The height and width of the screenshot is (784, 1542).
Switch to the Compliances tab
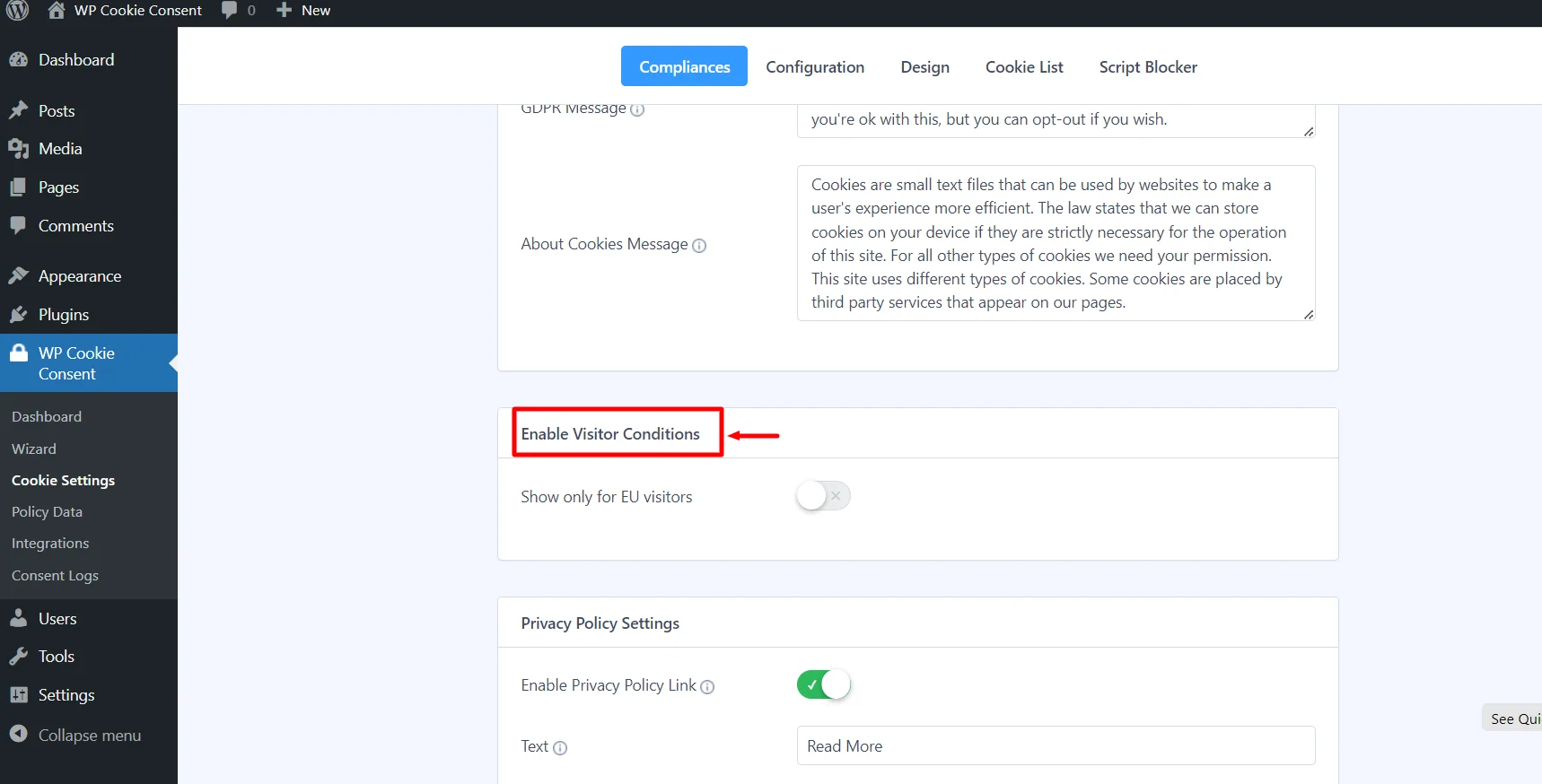(x=684, y=66)
